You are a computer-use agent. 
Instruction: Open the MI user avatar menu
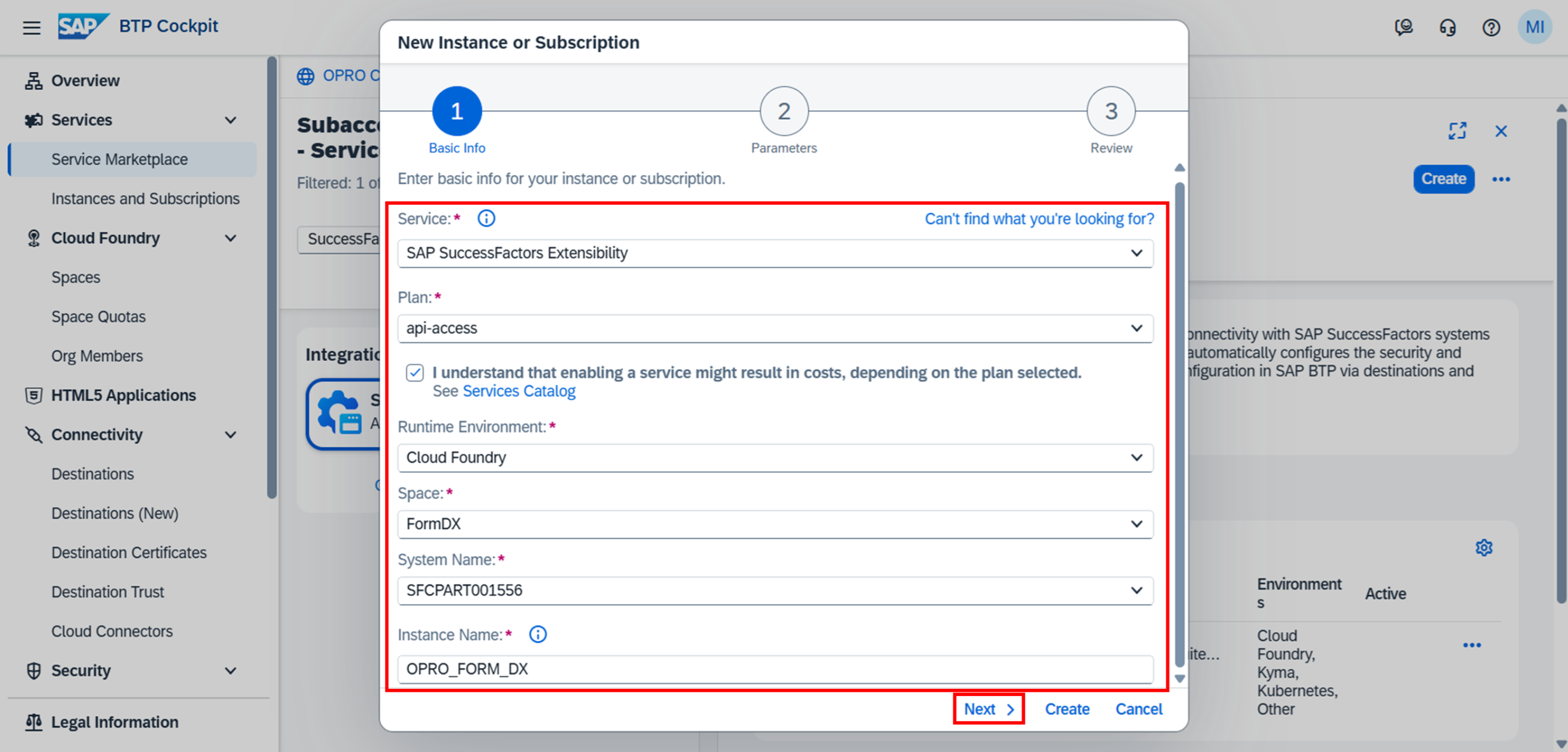click(x=1534, y=27)
